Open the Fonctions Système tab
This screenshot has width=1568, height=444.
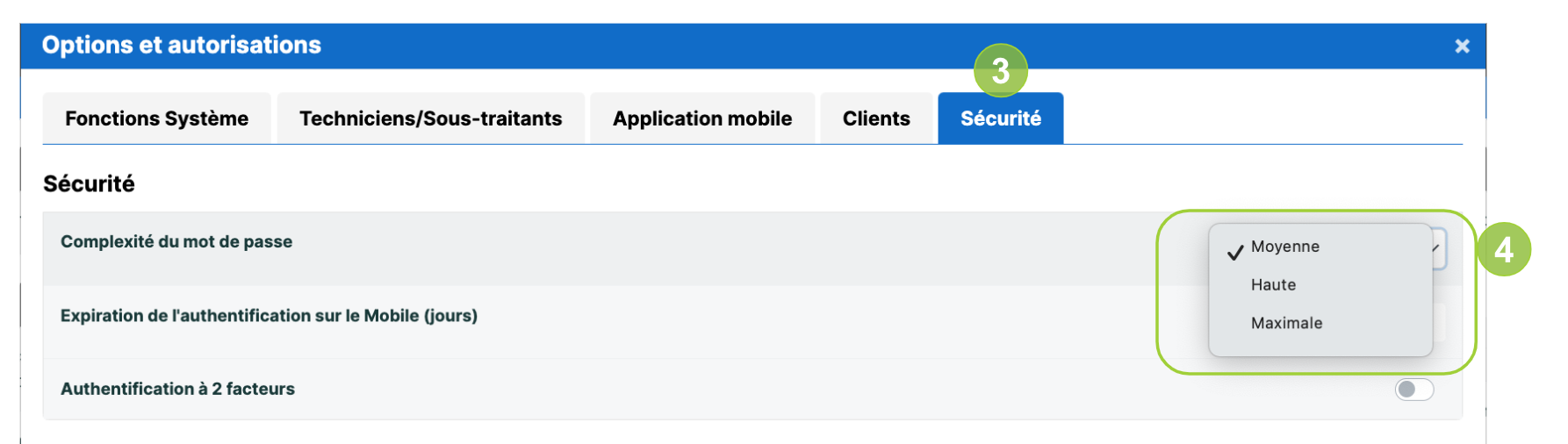156,118
